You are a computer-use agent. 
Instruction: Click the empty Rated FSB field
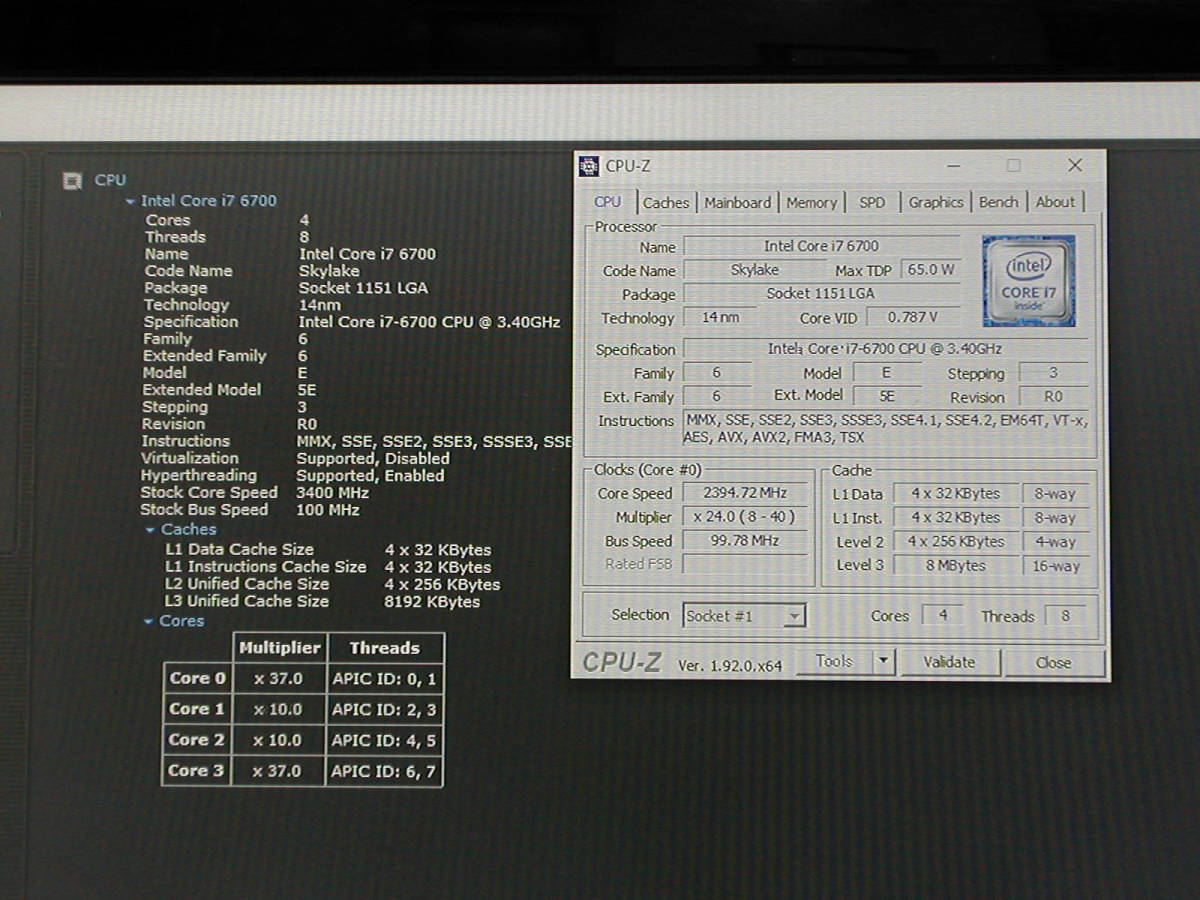click(746, 564)
